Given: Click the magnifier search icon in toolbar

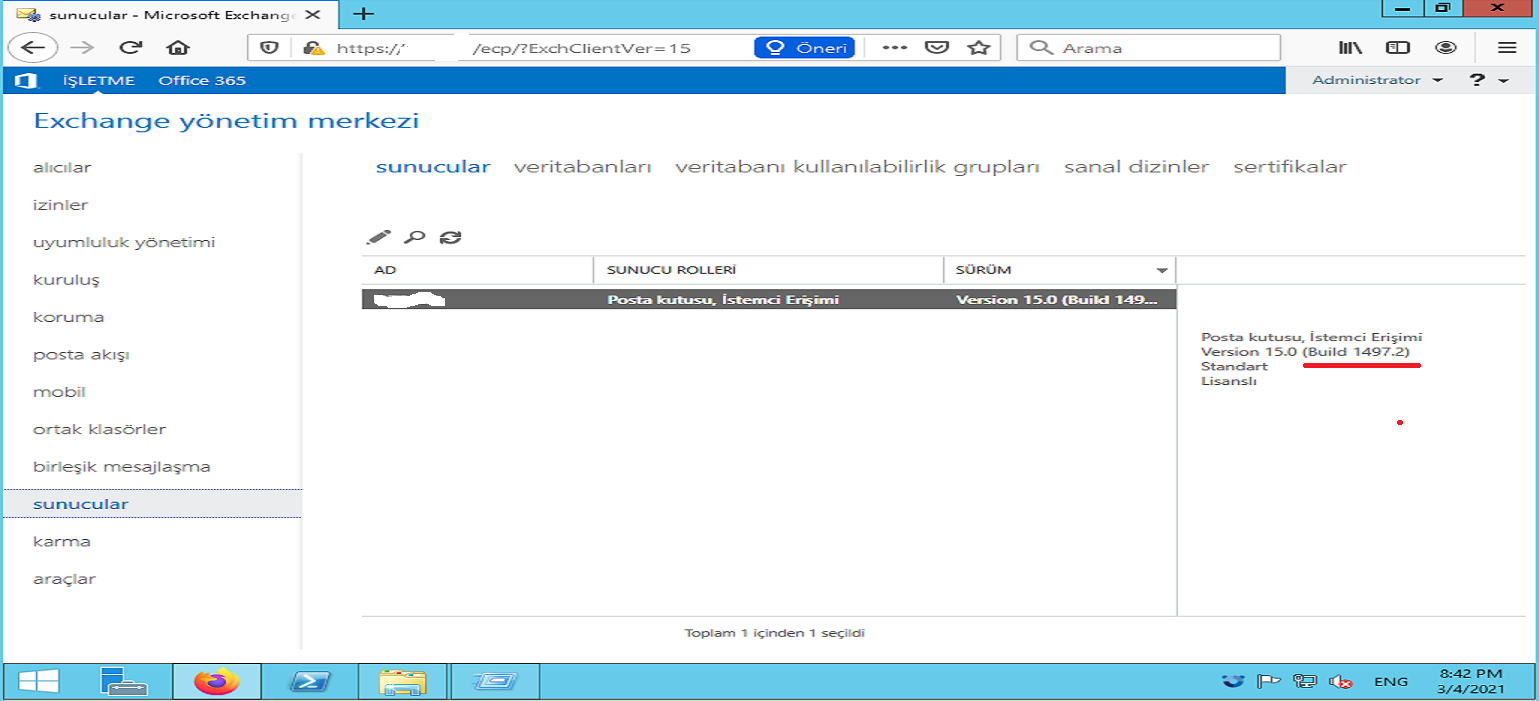Looking at the screenshot, I should pos(414,237).
